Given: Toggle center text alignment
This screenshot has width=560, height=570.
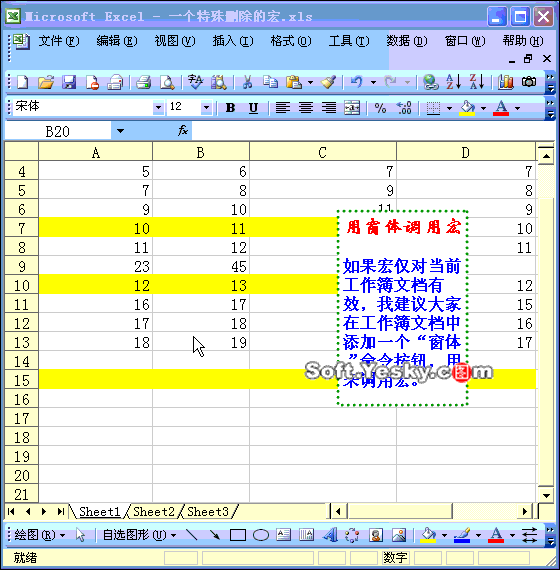Looking at the screenshot, I should pyautogui.click(x=306, y=108).
